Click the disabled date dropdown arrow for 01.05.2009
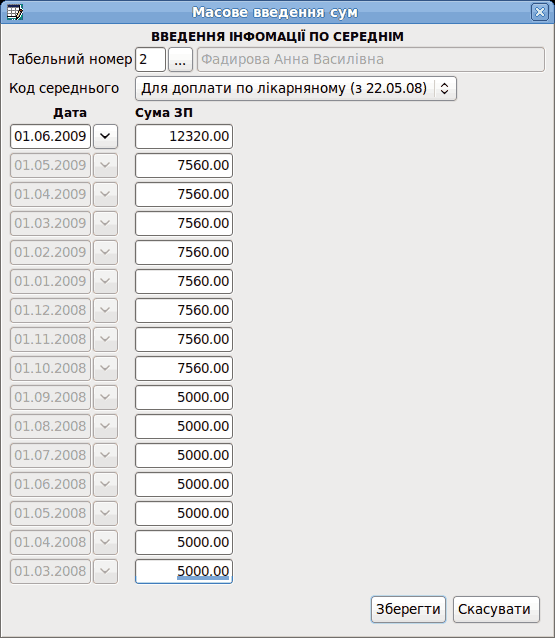The width and height of the screenshot is (555, 638). (105, 165)
